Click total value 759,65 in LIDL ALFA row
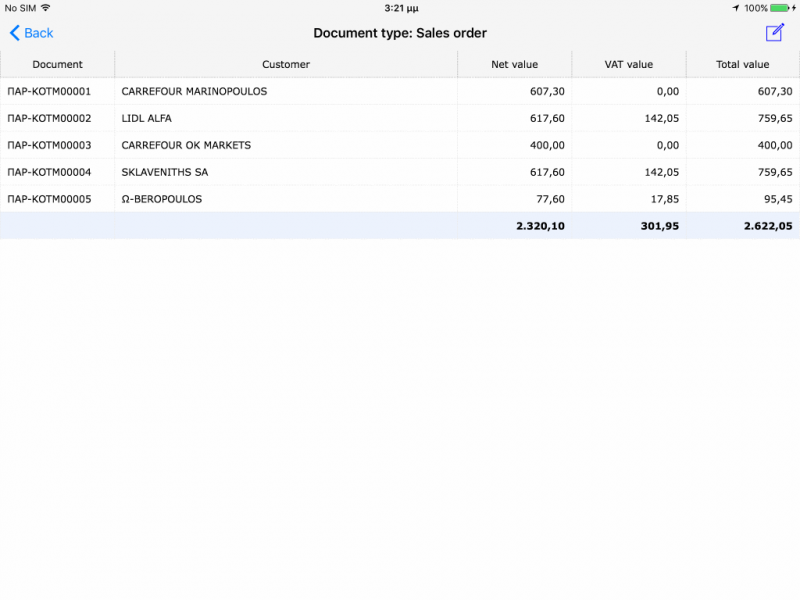Viewport: 800px width, 600px height. pos(775,118)
